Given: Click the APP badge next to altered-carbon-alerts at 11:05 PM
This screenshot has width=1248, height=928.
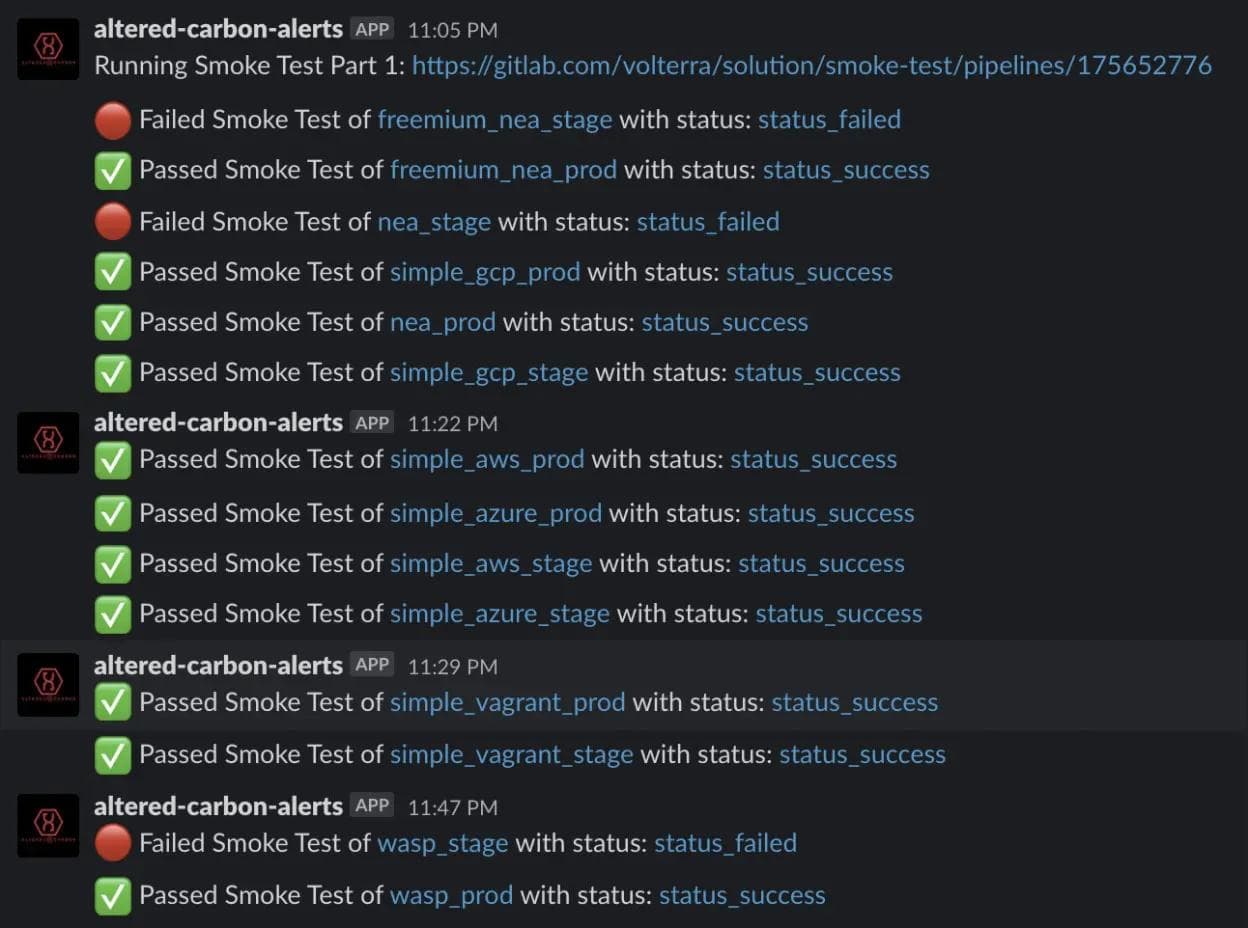Looking at the screenshot, I should pos(371,29).
